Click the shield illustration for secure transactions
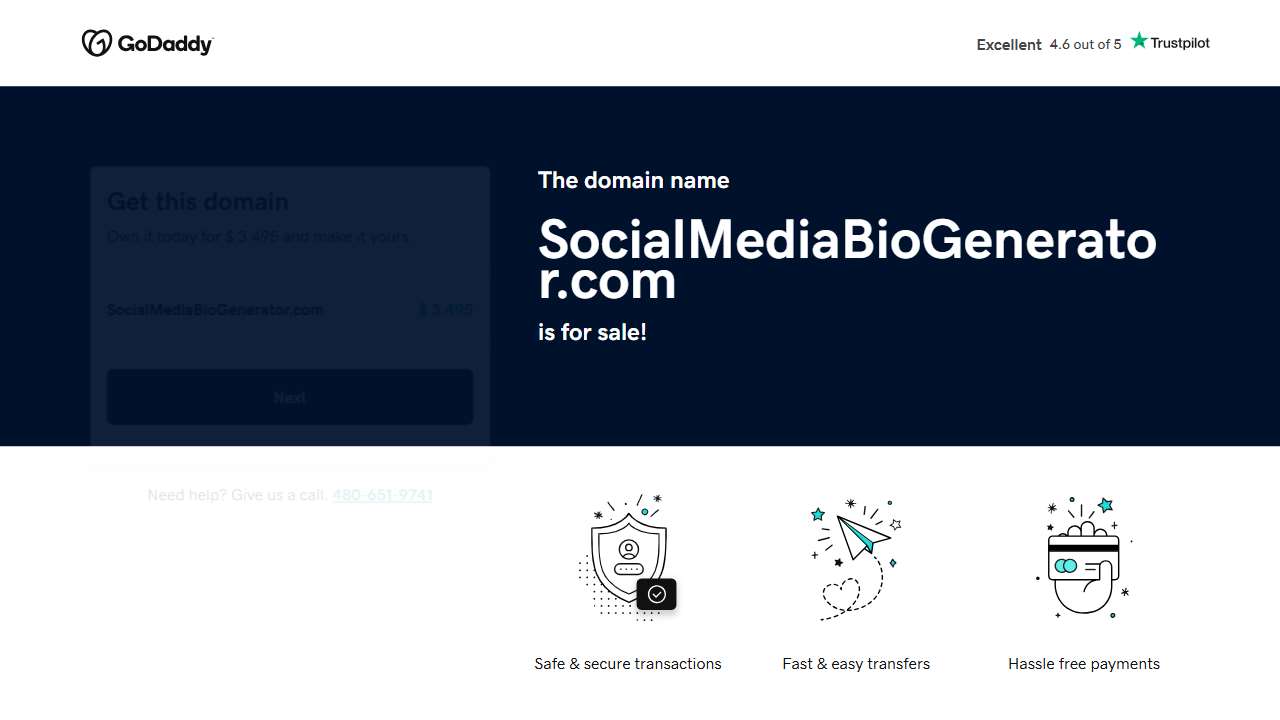The image size is (1280, 720). point(627,555)
